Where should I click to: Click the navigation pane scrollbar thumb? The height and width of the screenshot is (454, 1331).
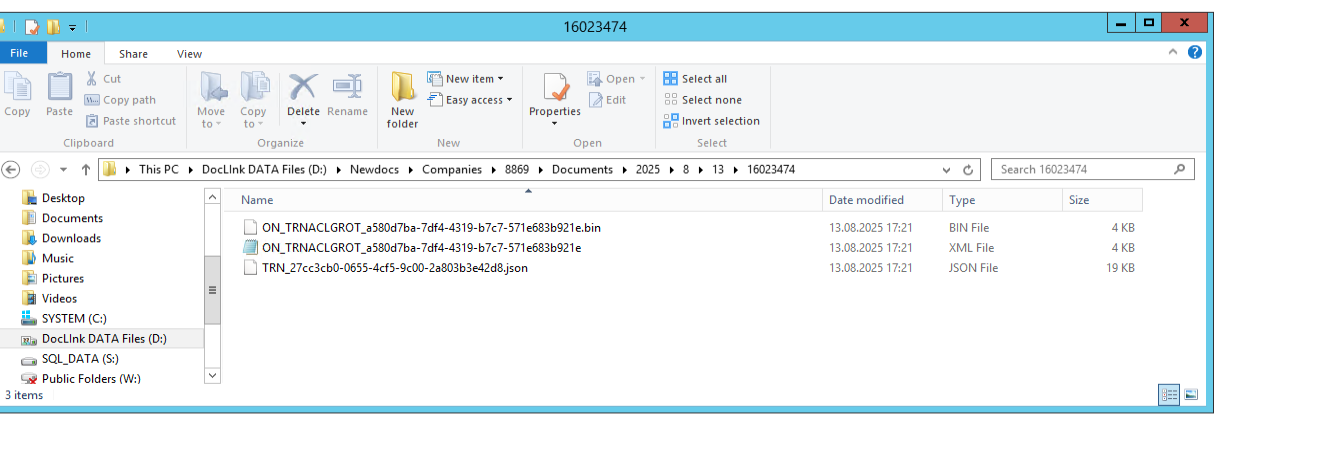212,290
